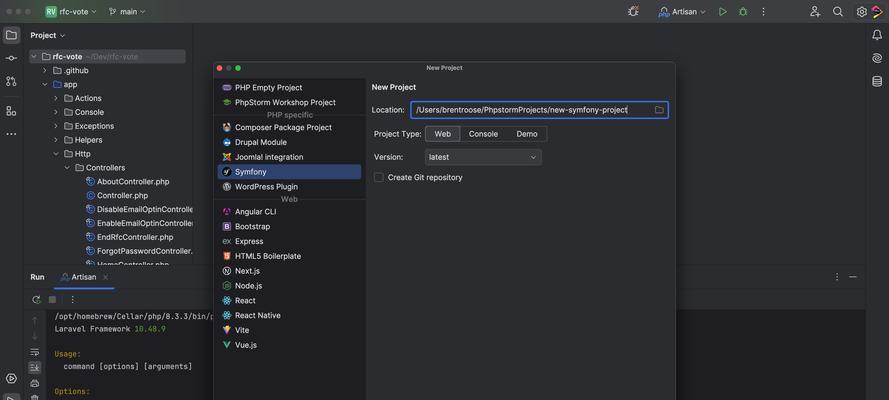Expand the Actions folder
Screen dimensions: 889x400
point(56,99)
